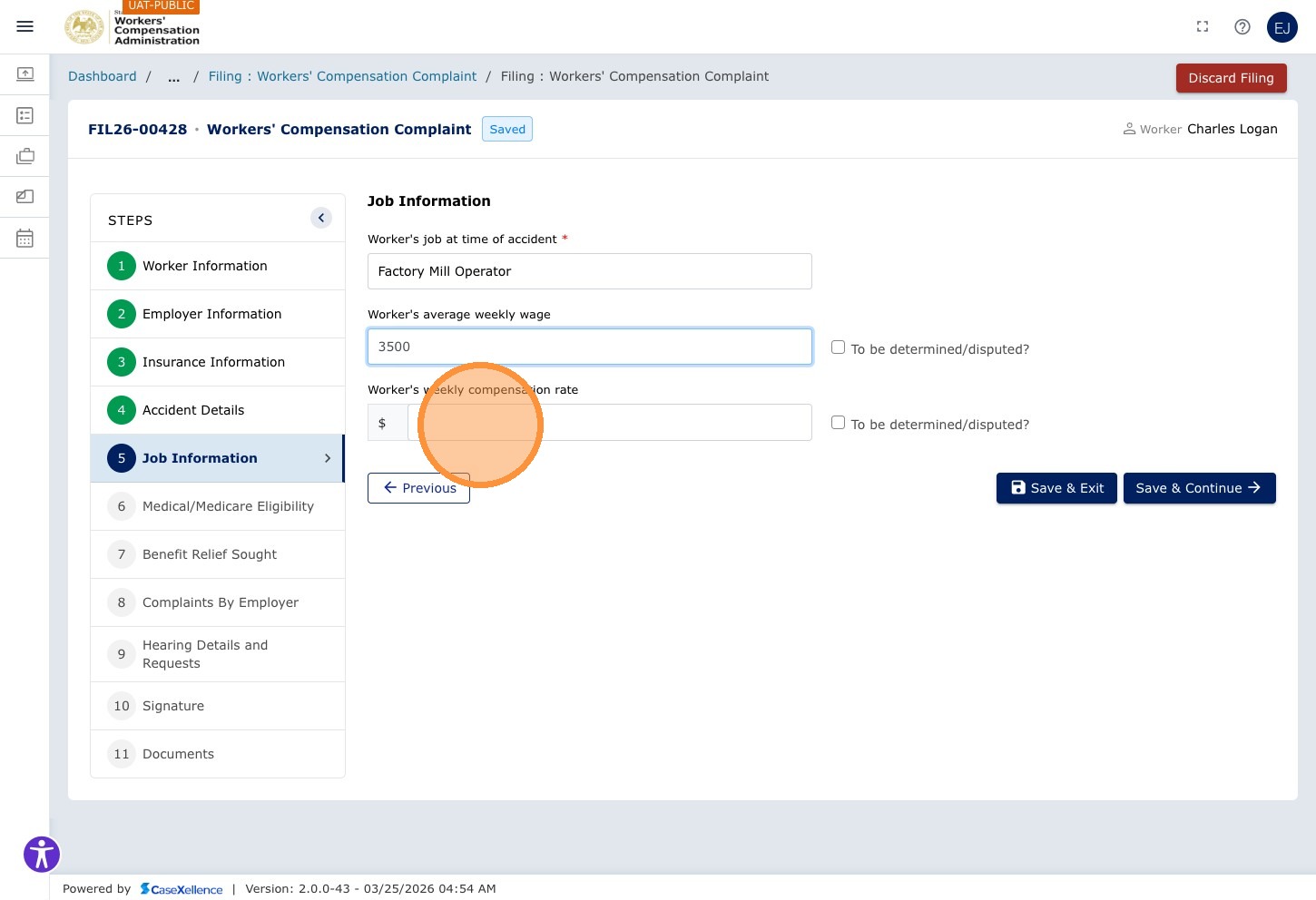This screenshot has width=1316, height=900.
Task: Open the task list sidebar icon
Action: tap(25, 115)
